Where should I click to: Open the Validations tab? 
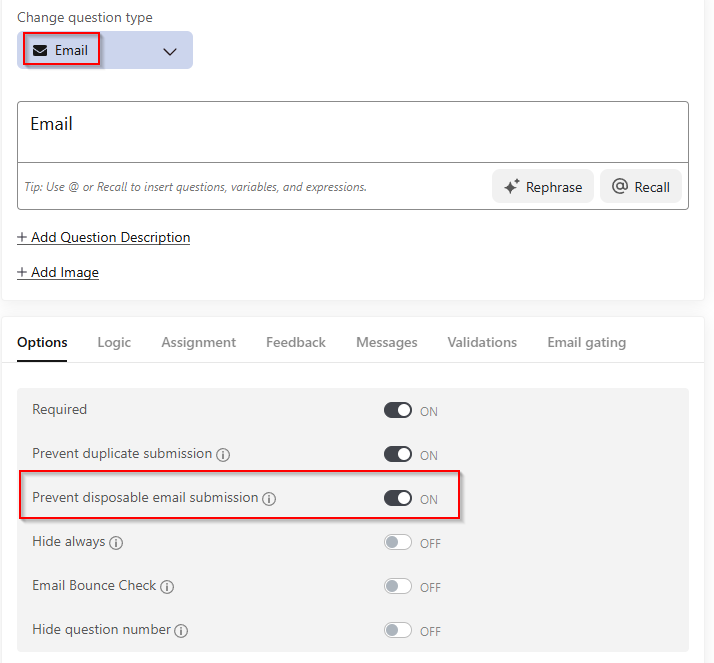(x=482, y=342)
